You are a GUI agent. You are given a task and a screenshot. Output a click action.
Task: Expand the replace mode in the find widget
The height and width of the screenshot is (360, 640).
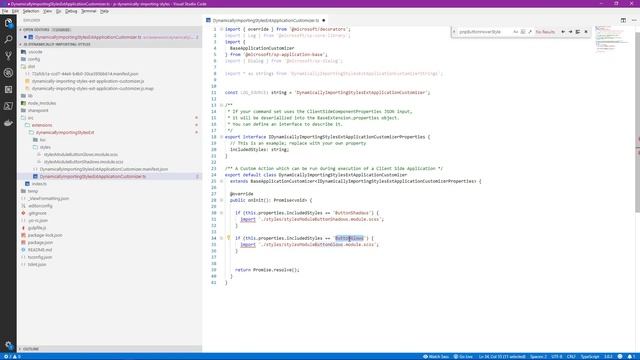tap(454, 32)
